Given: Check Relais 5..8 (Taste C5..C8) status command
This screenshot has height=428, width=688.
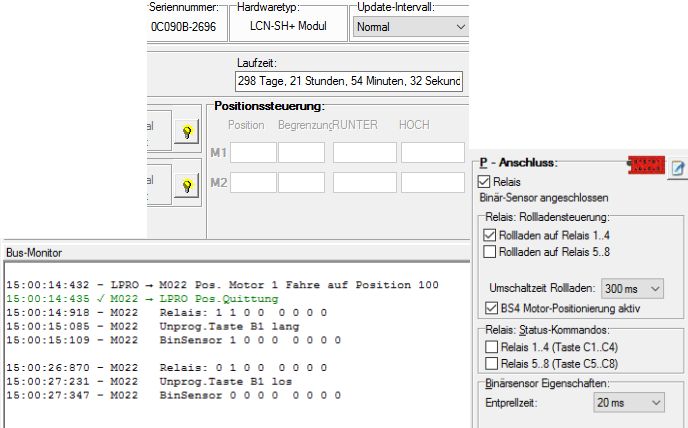Looking at the screenshot, I should [490, 362].
